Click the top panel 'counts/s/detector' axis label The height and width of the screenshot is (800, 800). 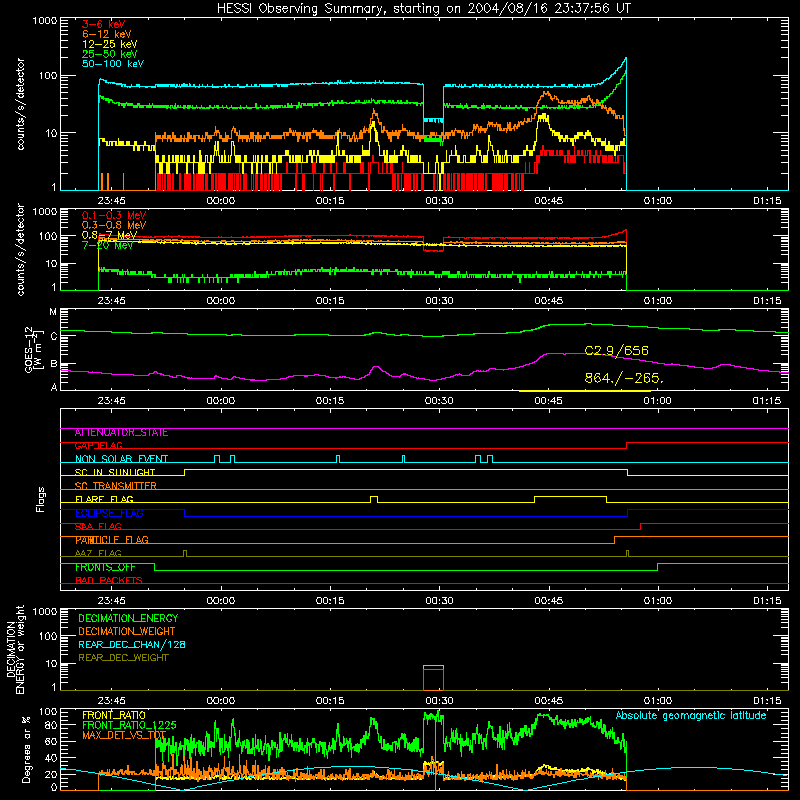[x=20, y=104]
